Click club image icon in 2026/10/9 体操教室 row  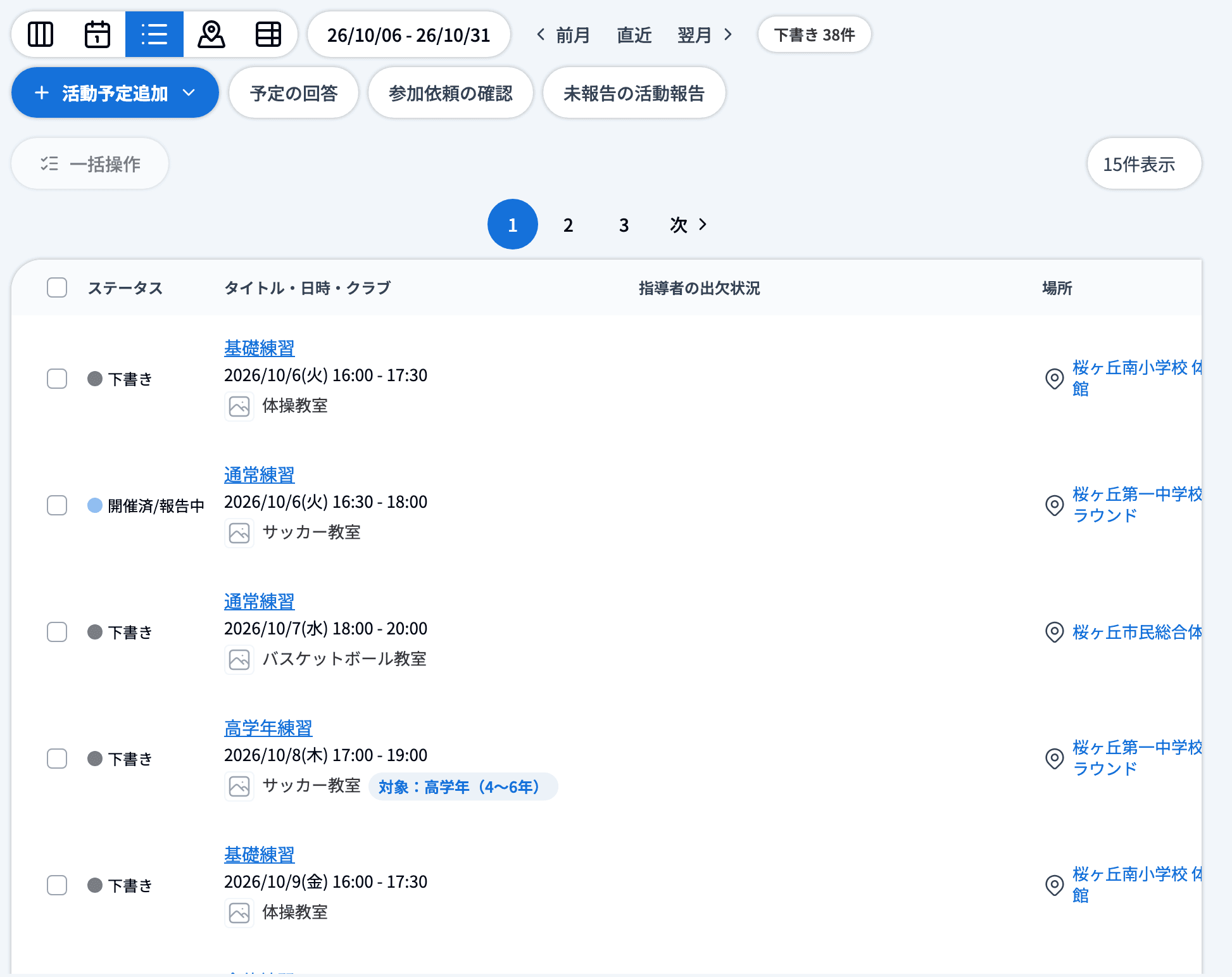pyautogui.click(x=239, y=913)
